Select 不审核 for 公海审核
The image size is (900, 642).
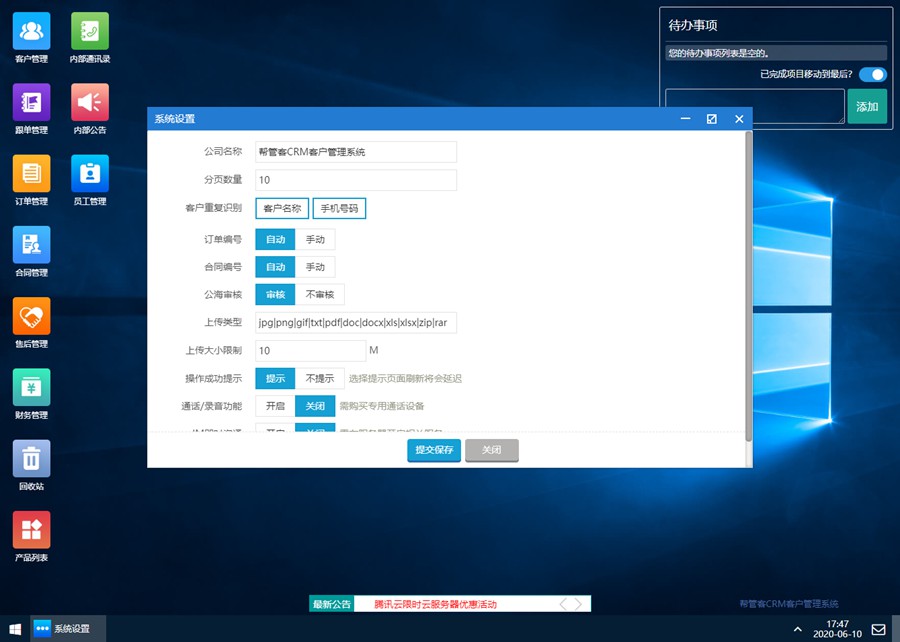point(320,294)
